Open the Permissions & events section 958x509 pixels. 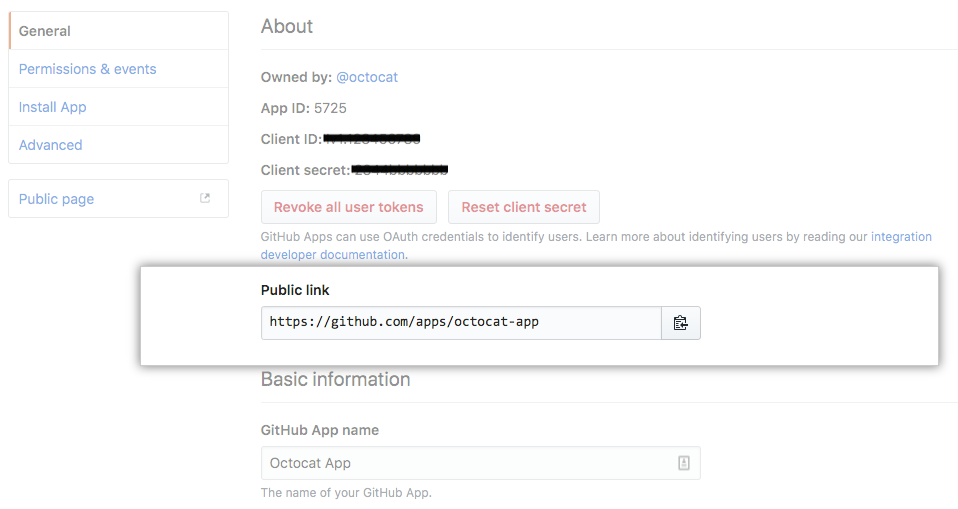(x=88, y=69)
